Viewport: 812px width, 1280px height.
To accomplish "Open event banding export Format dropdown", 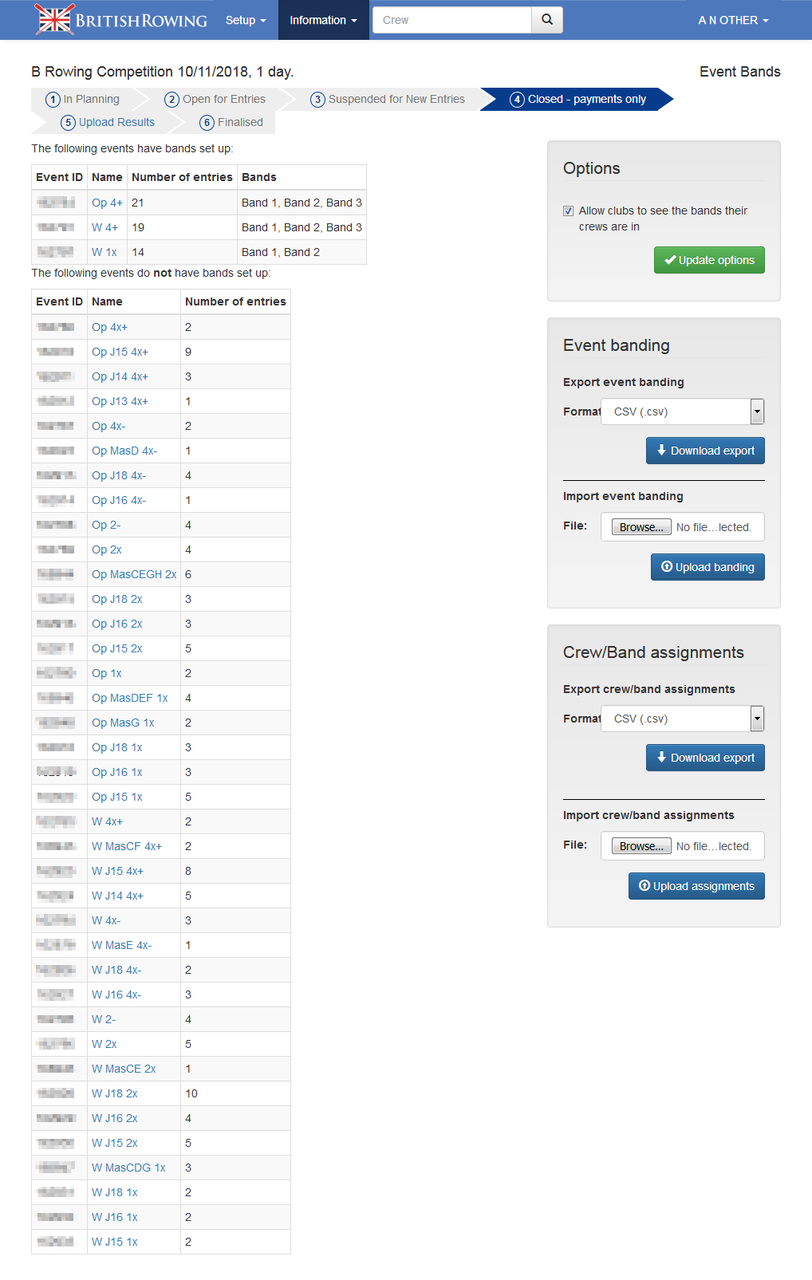I will coord(682,411).
